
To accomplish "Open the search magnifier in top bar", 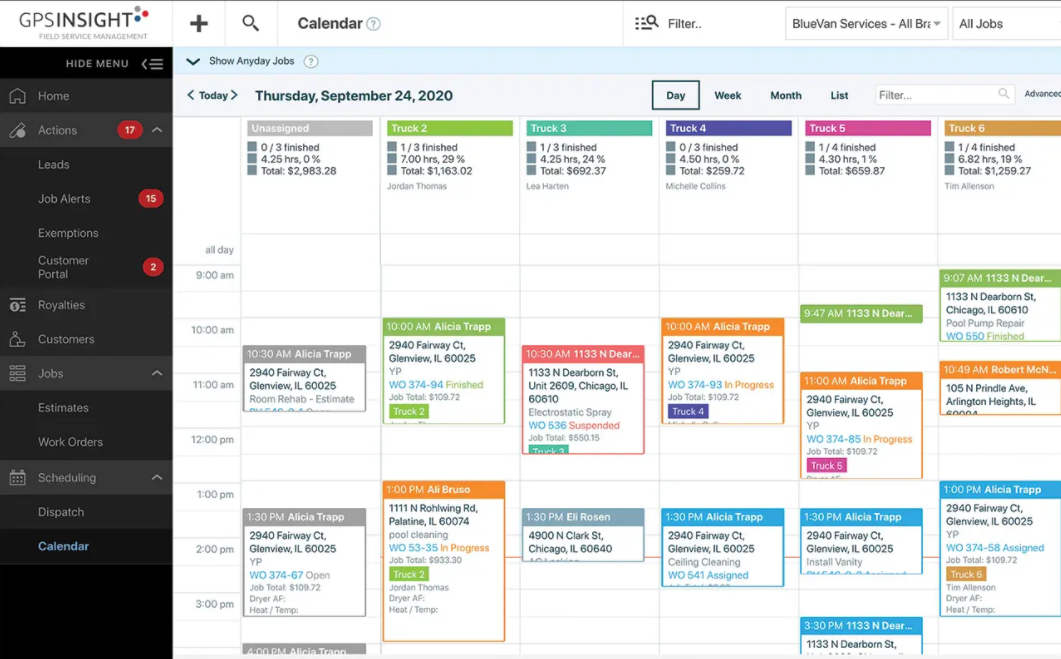I will pyautogui.click(x=250, y=23).
